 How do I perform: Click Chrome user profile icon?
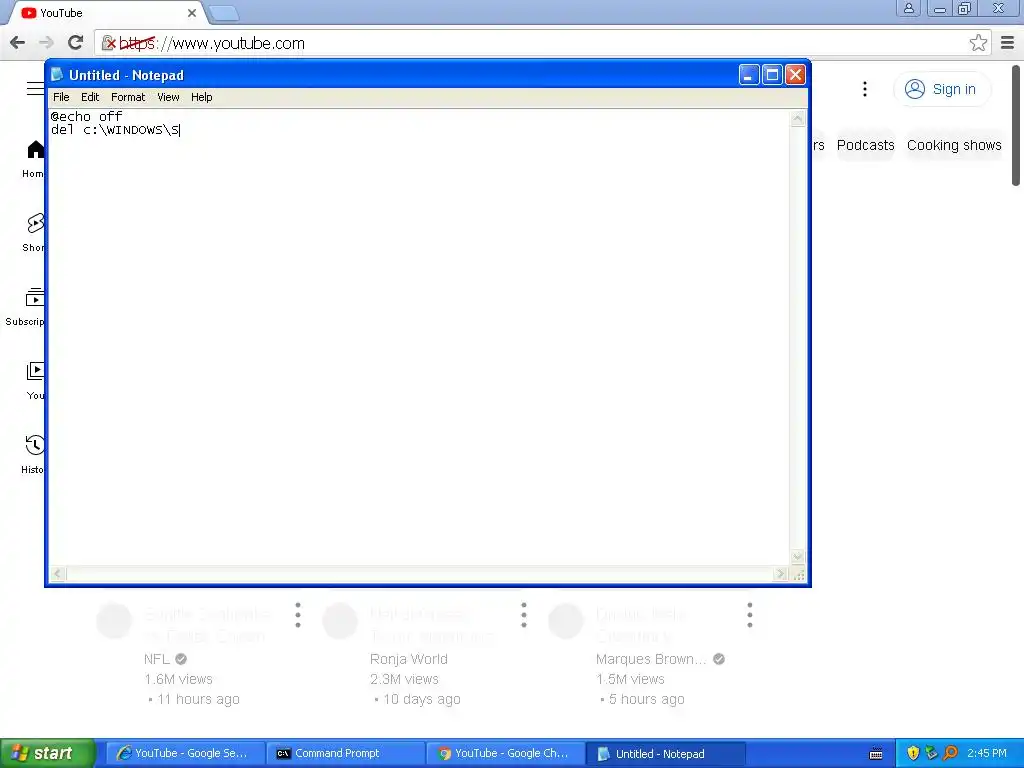click(908, 8)
